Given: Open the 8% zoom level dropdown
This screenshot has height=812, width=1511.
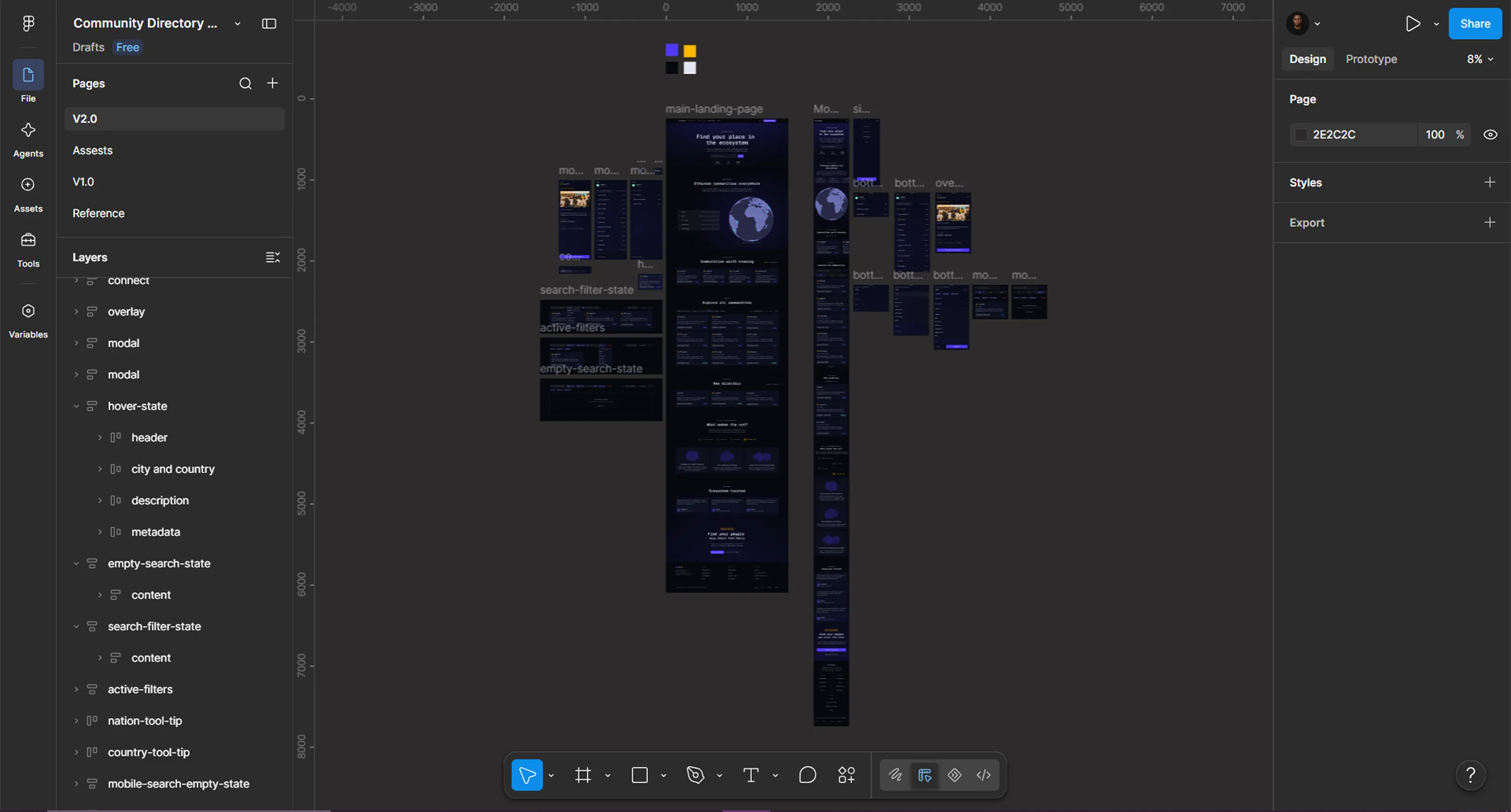Looking at the screenshot, I should click(x=1480, y=59).
